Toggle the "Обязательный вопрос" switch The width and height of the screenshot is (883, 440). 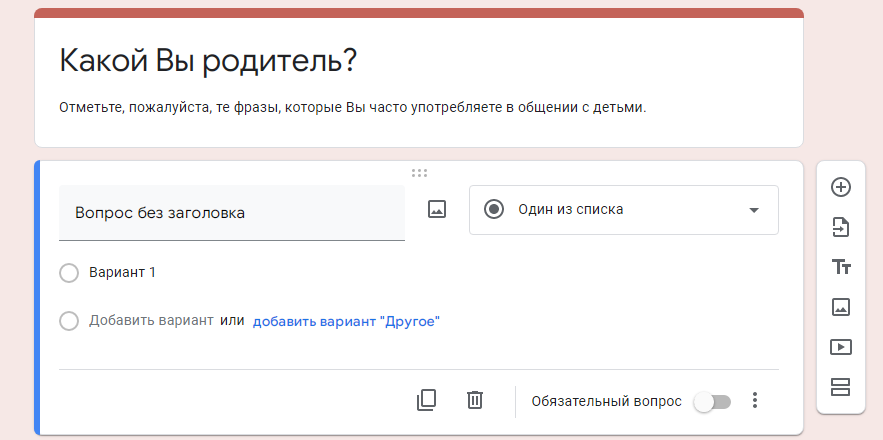pos(712,402)
